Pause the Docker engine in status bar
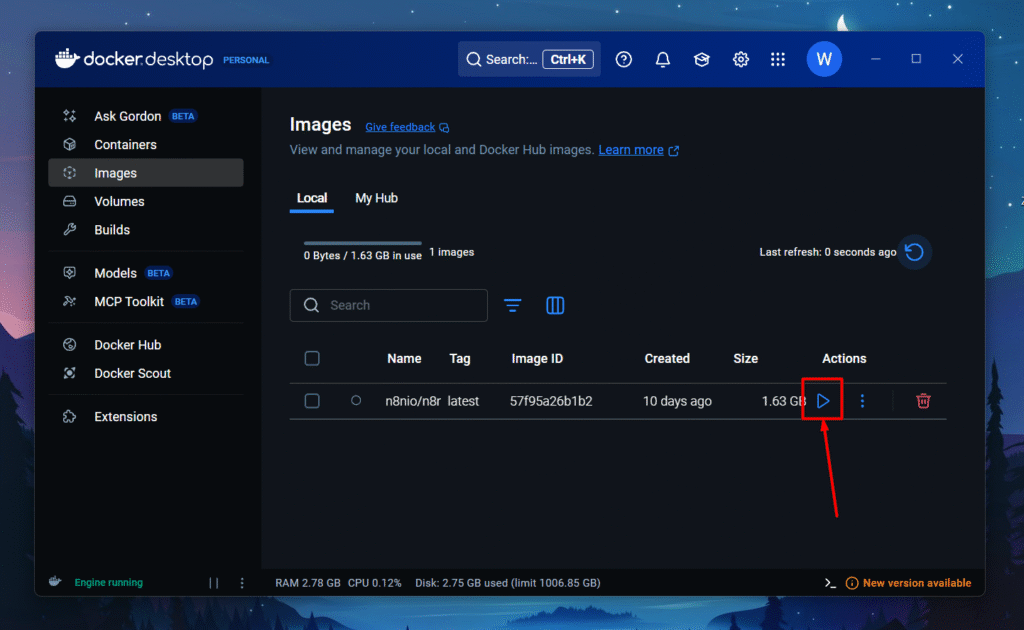1024x630 pixels. point(213,583)
